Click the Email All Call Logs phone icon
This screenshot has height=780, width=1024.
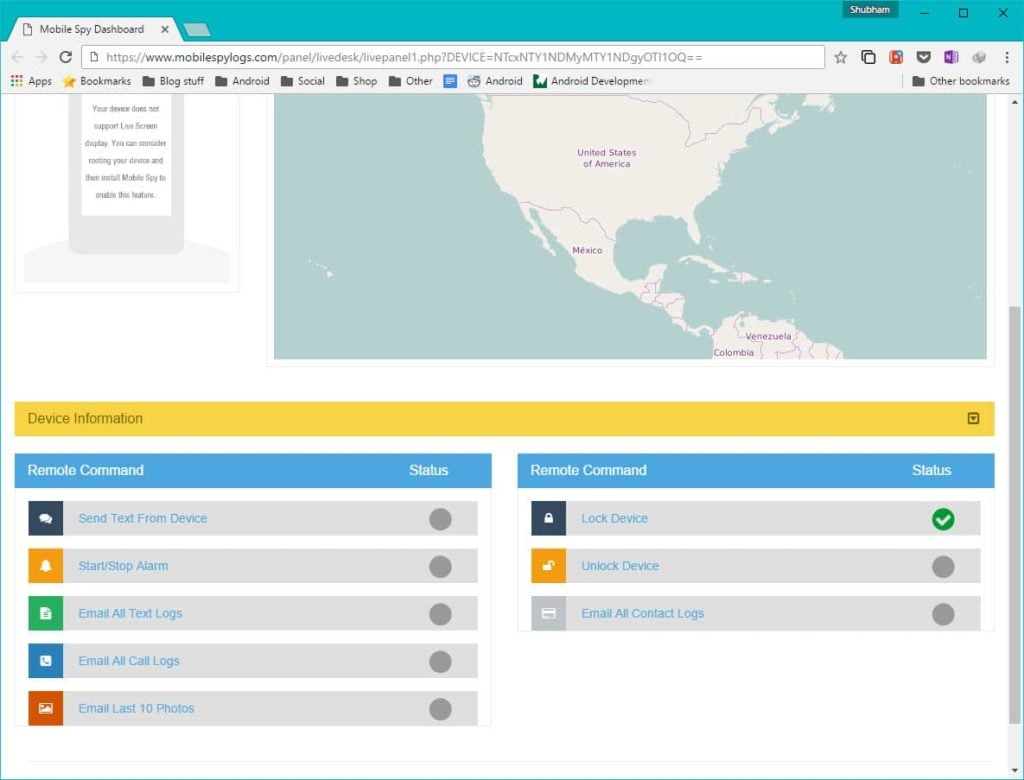46,661
